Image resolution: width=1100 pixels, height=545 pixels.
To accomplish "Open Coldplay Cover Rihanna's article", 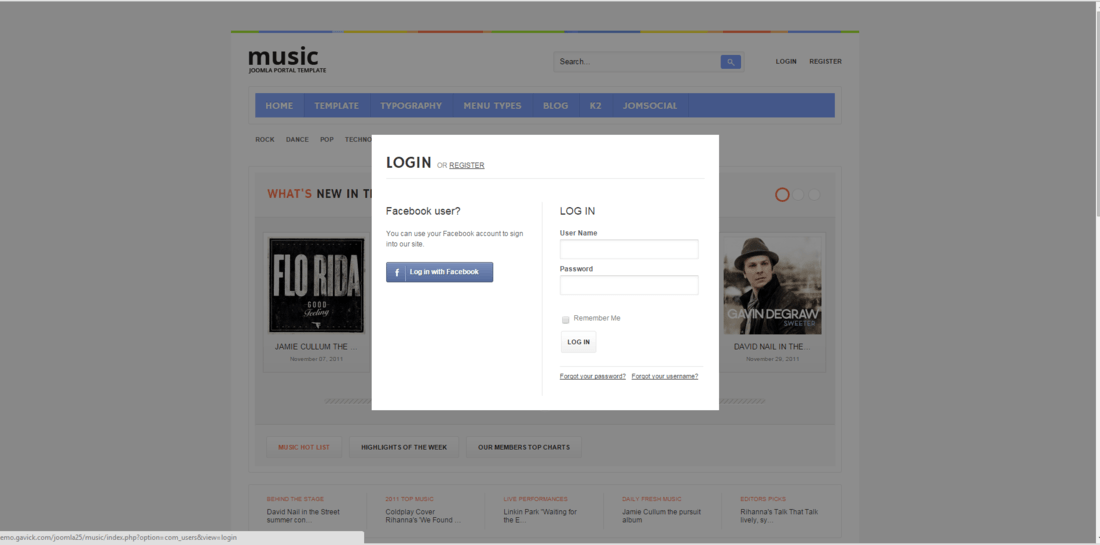I will (423, 516).
